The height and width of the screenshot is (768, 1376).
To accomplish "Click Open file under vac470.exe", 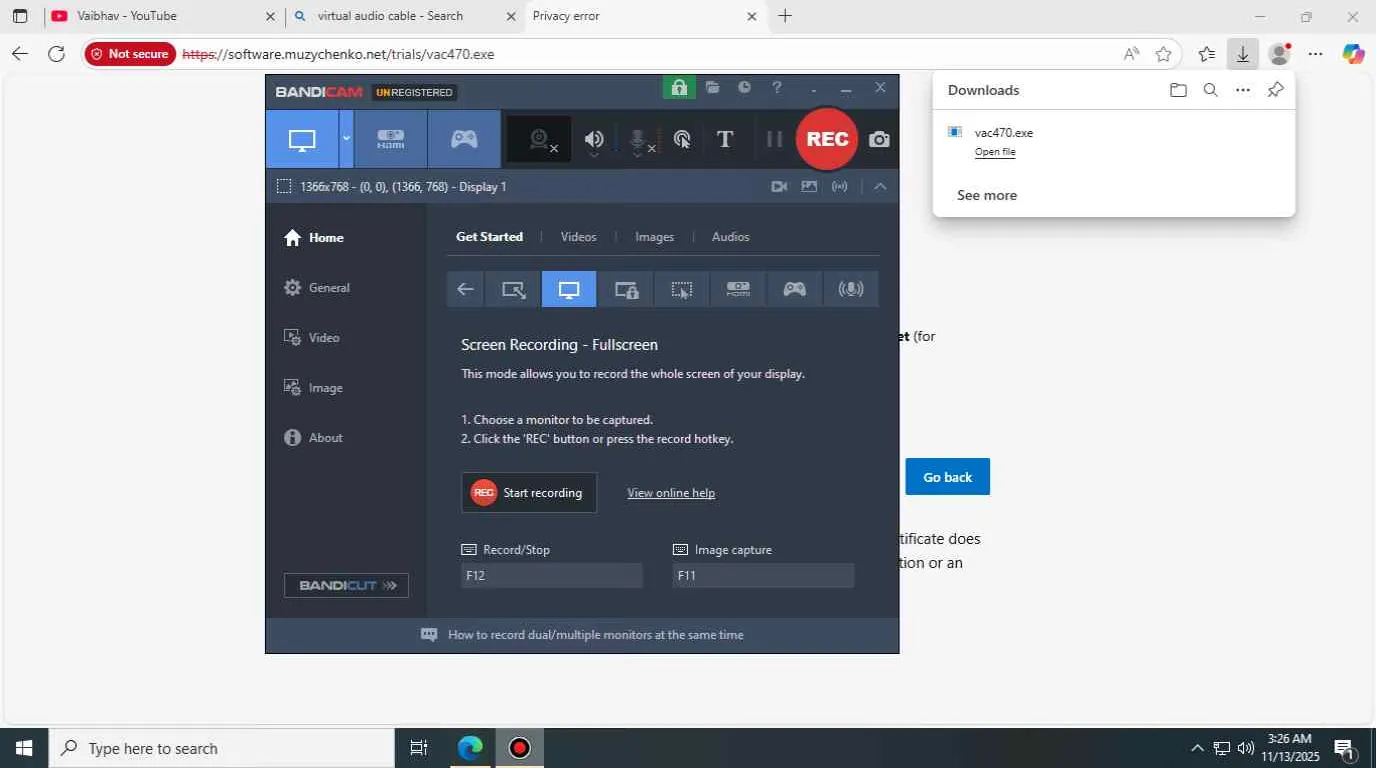I will 995,152.
